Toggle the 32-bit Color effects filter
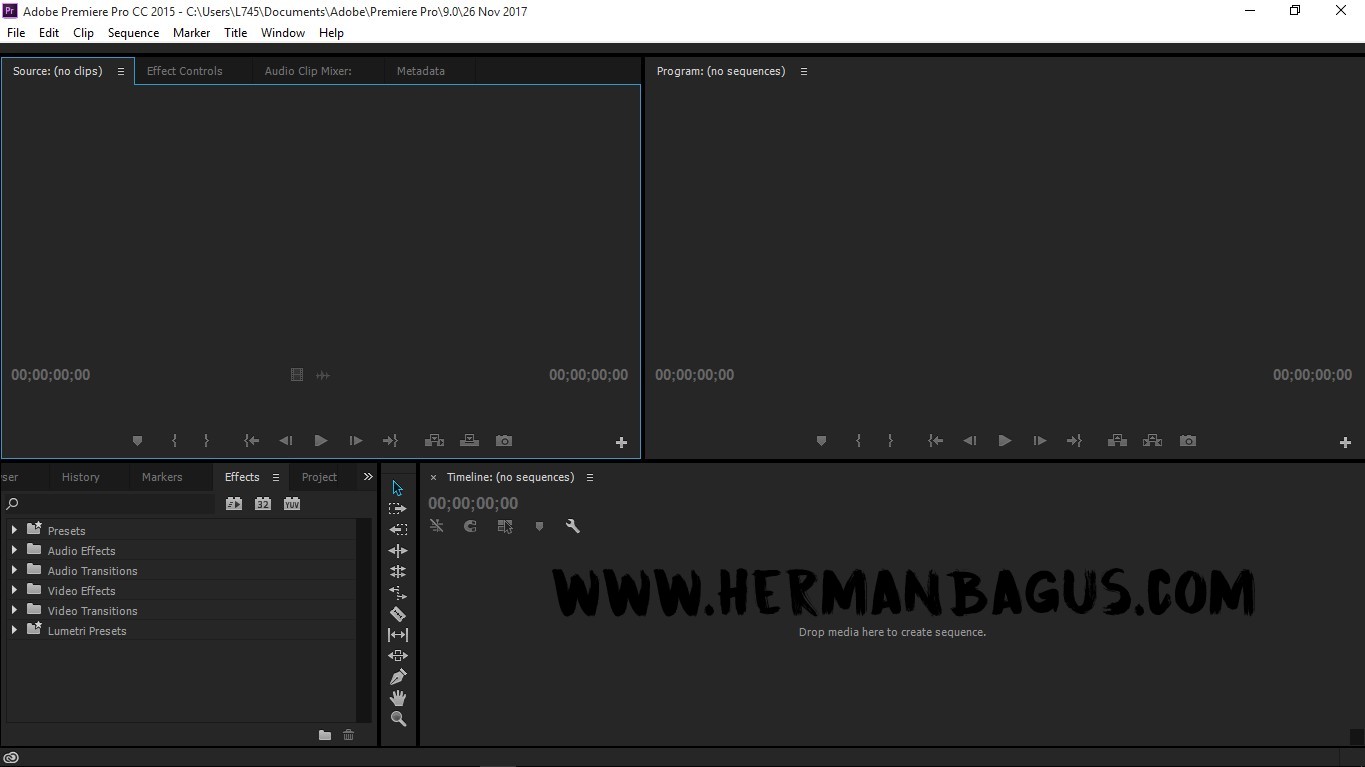The width and height of the screenshot is (1365, 767). (x=263, y=504)
